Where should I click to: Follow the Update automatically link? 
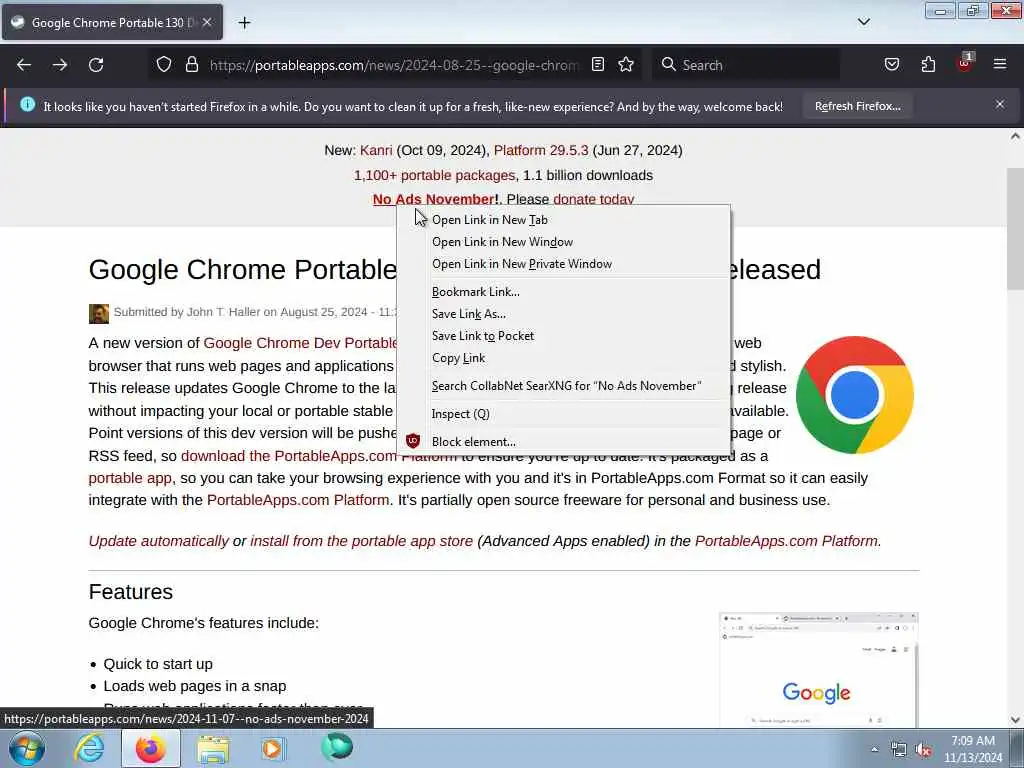(159, 541)
